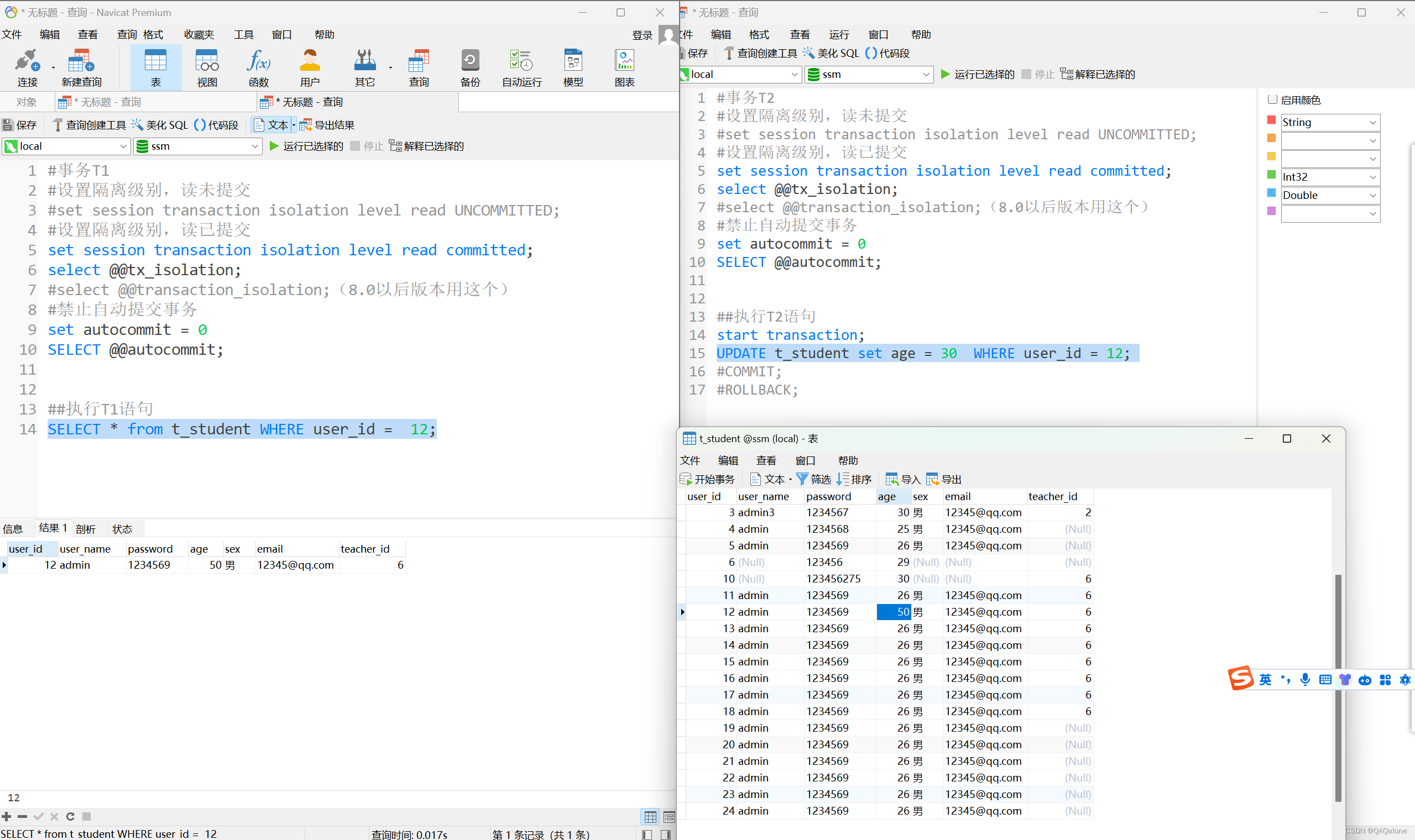The image size is (1415, 840).
Task: Click the refresh icon in bottom record toolbar
Action: pos(70,816)
